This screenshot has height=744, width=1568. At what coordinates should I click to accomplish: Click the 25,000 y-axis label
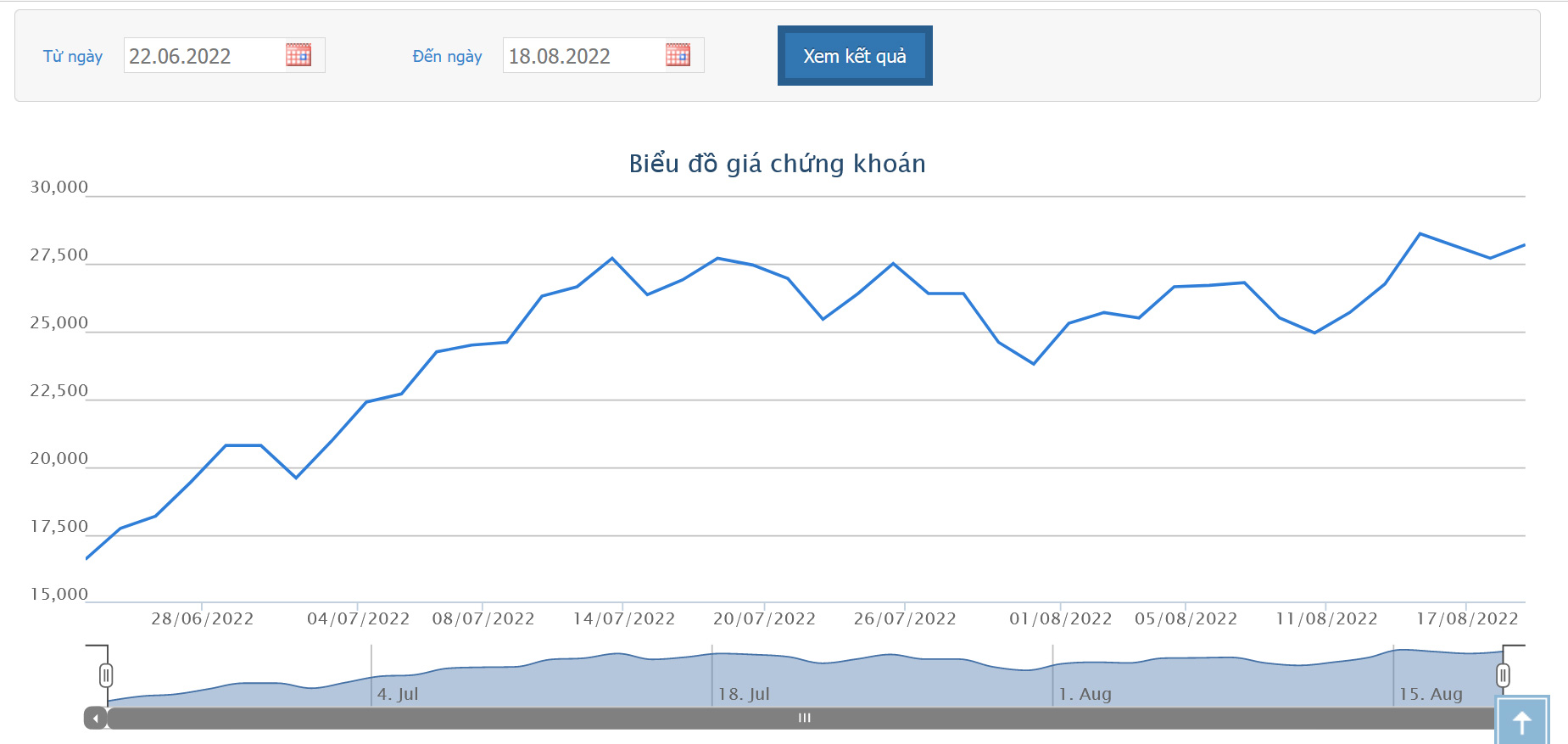pos(59,322)
